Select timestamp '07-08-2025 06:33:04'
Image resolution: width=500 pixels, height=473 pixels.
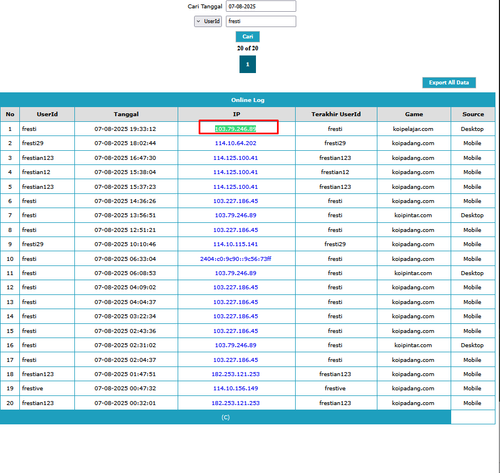point(125,259)
